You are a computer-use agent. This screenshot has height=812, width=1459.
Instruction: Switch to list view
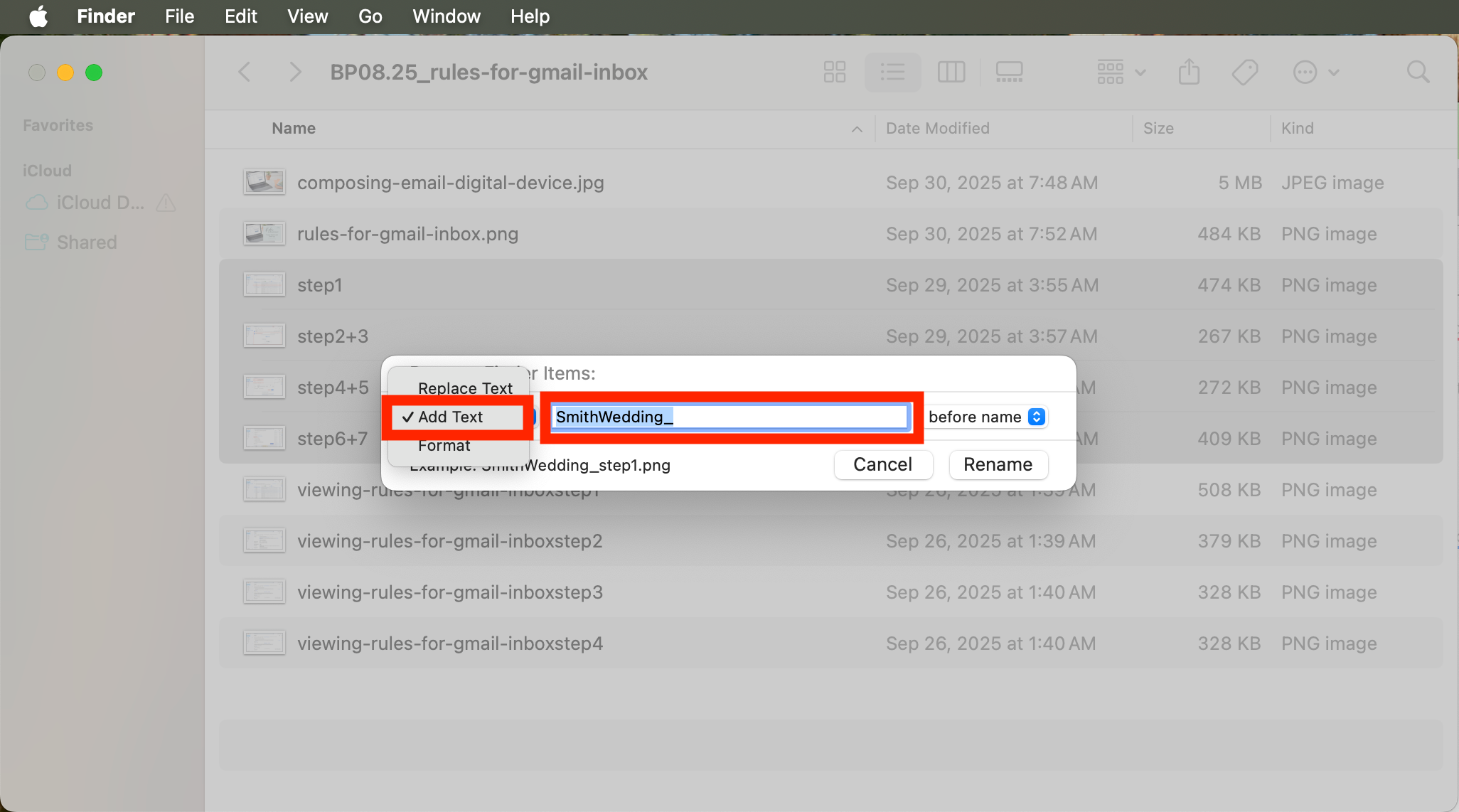892,72
